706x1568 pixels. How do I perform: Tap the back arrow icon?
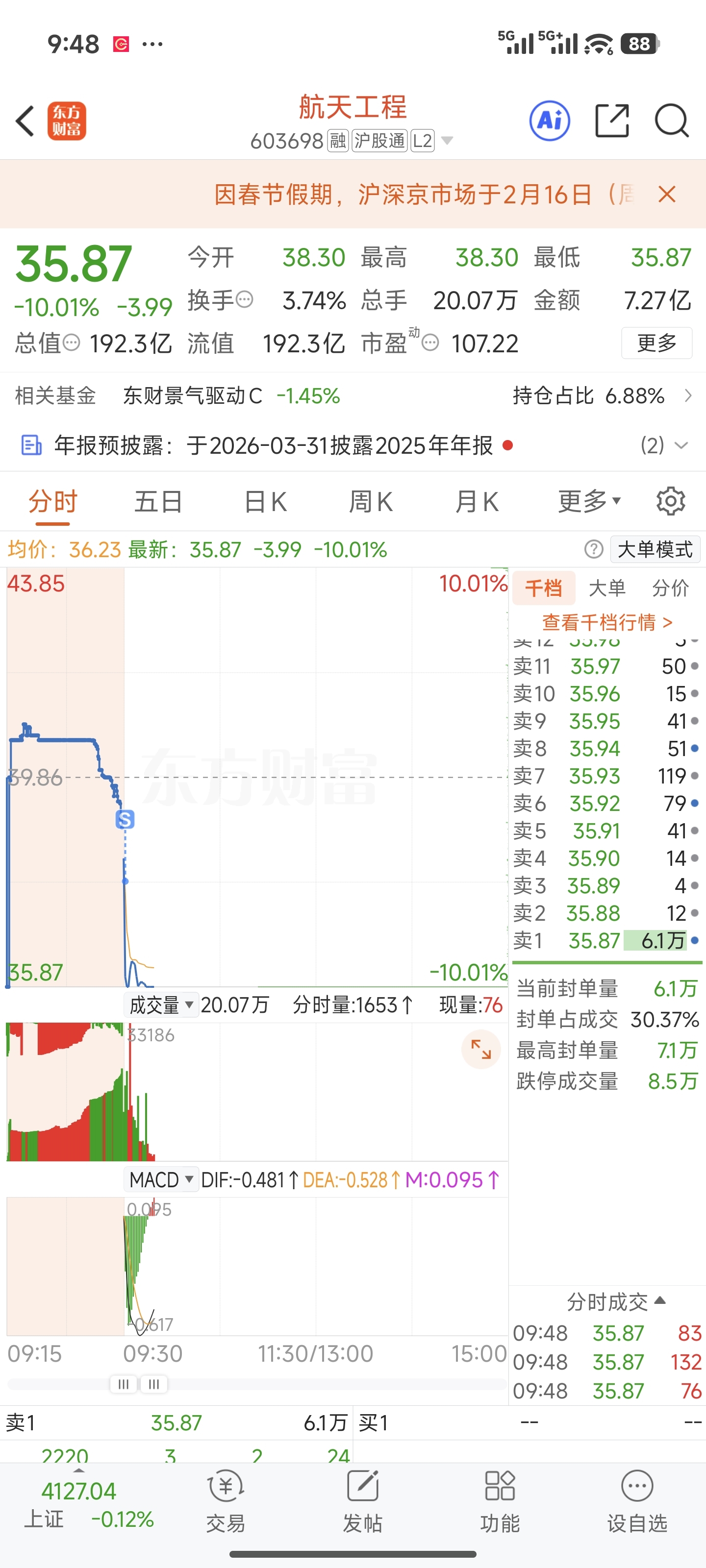click(25, 121)
